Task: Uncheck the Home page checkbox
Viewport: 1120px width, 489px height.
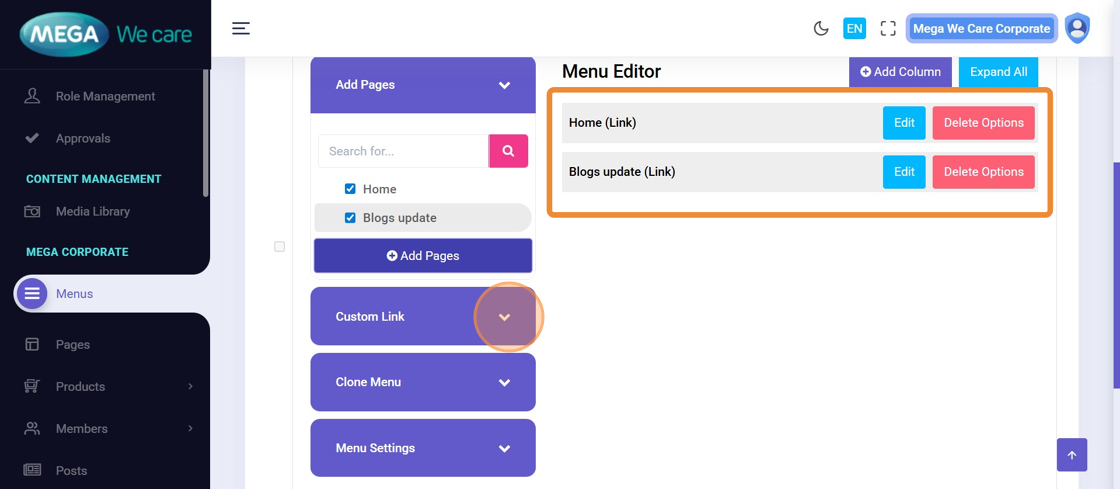Action: (350, 189)
